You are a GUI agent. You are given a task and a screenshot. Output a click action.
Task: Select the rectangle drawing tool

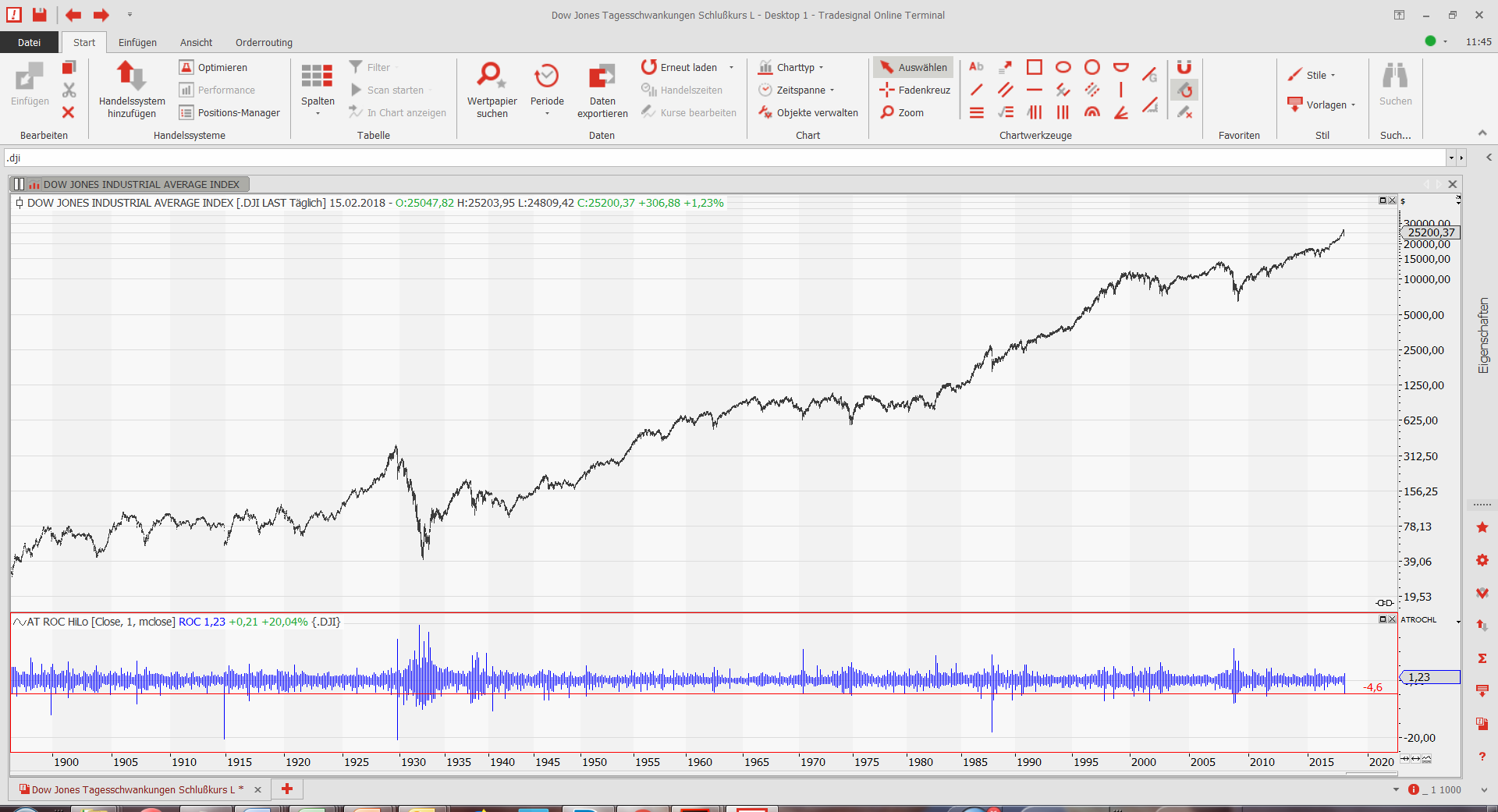(x=1035, y=67)
